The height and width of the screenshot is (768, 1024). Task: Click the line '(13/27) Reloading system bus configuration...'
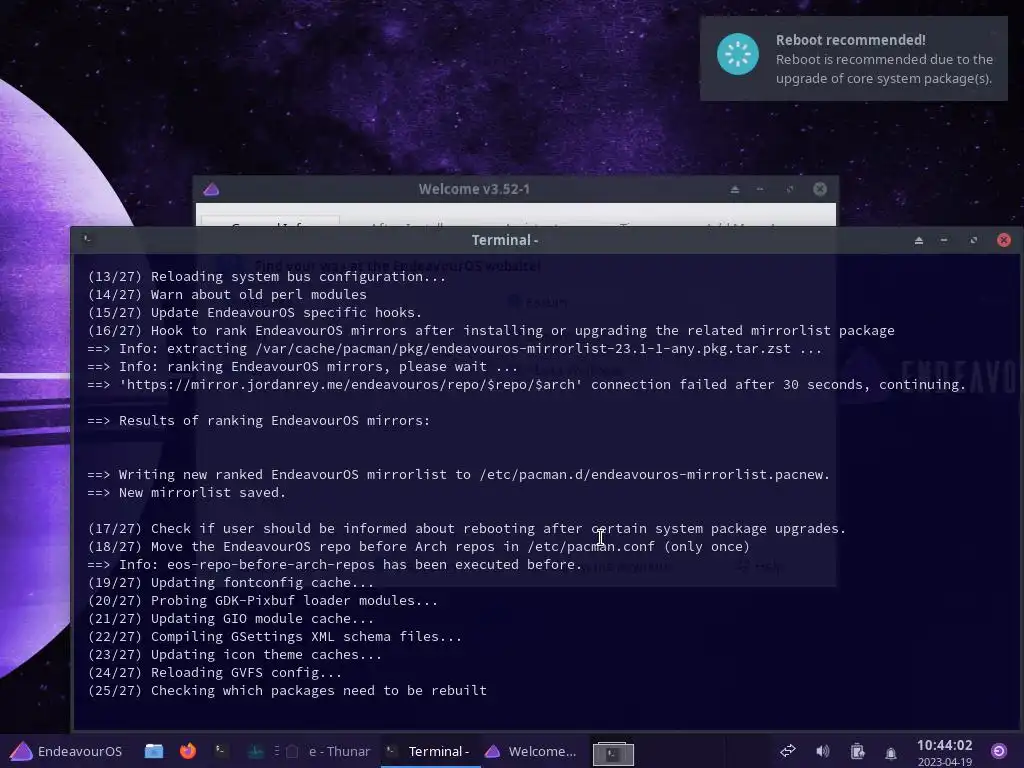point(266,277)
